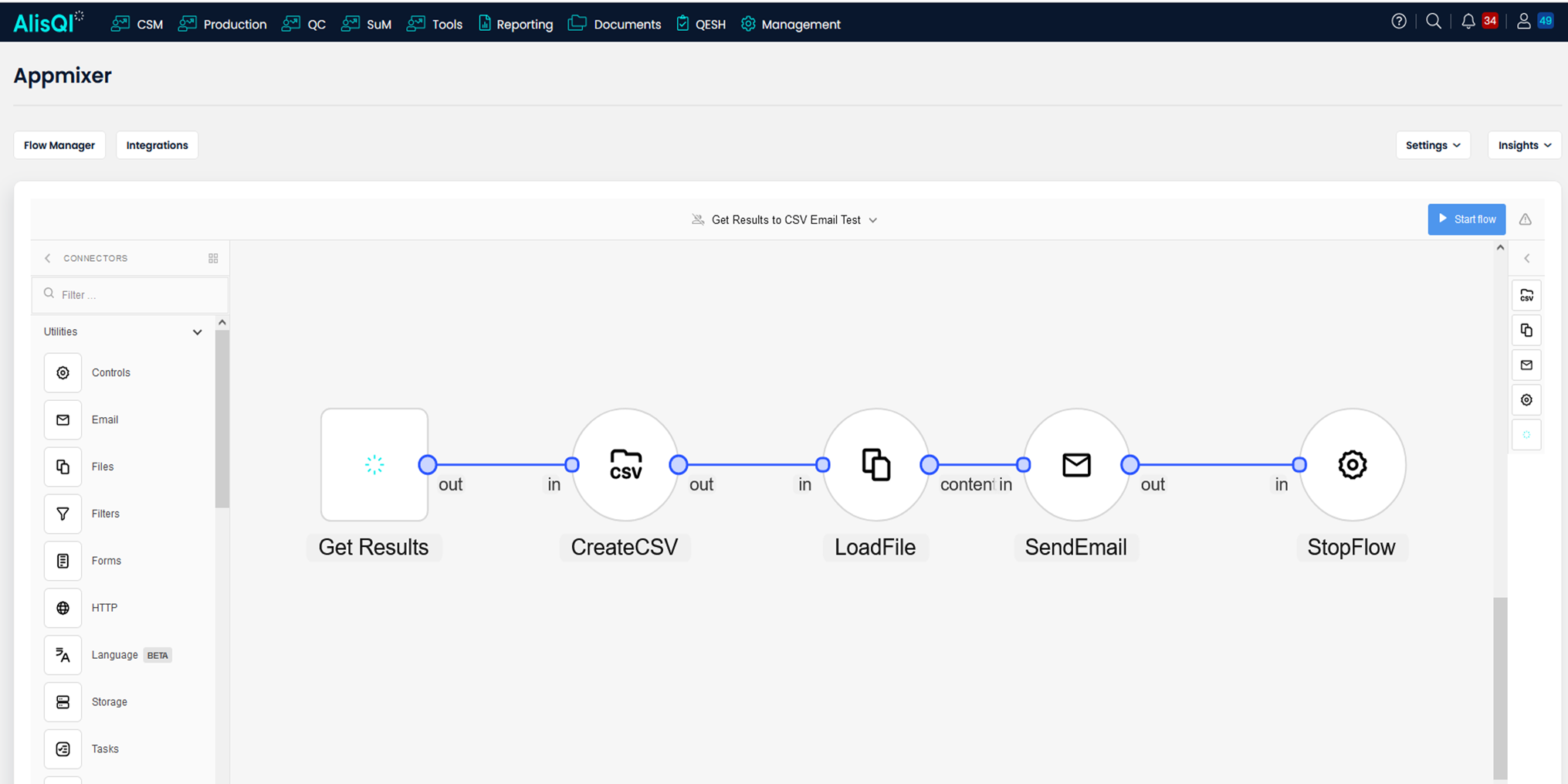The width and height of the screenshot is (1568, 784).
Task: Collapse the Utilities connector category
Action: (198, 331)
